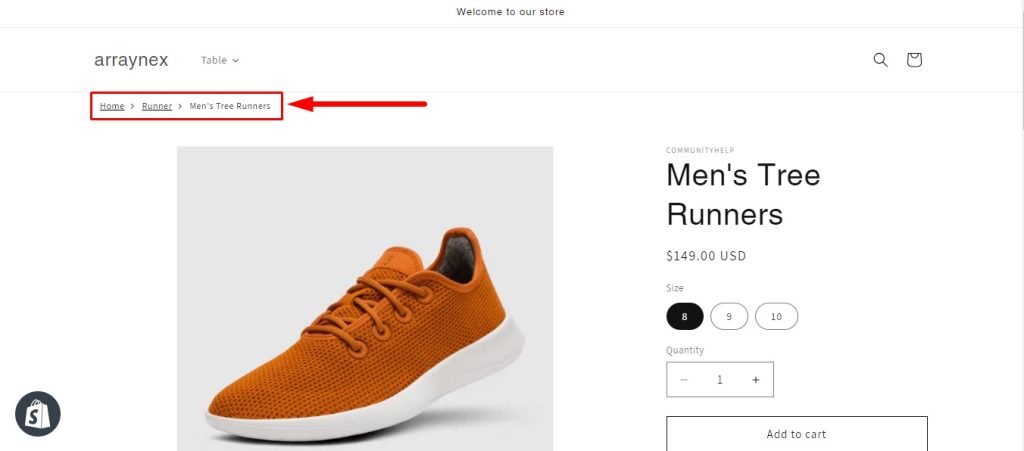Decrease quantity with the minus icon
Screen dimensions: 1024x451
(684, 380)
